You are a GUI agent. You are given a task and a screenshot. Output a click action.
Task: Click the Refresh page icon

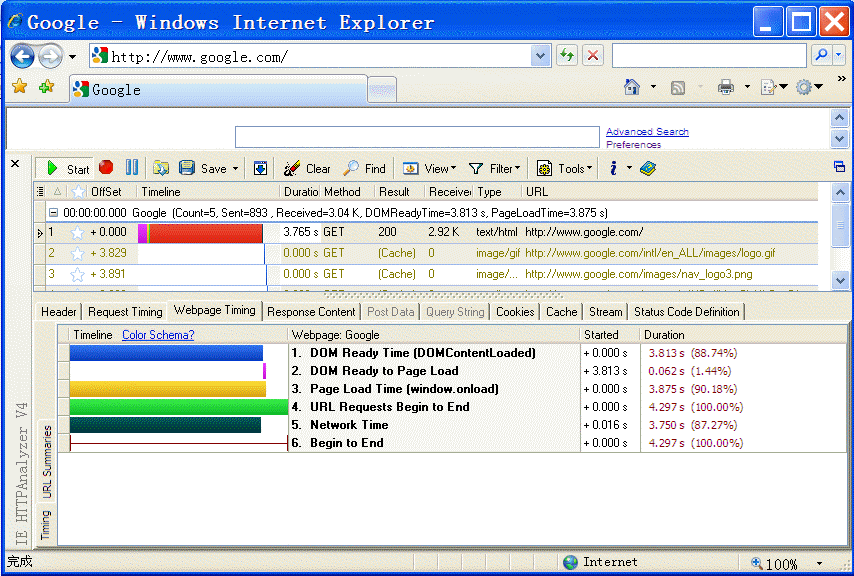[567, 56]
